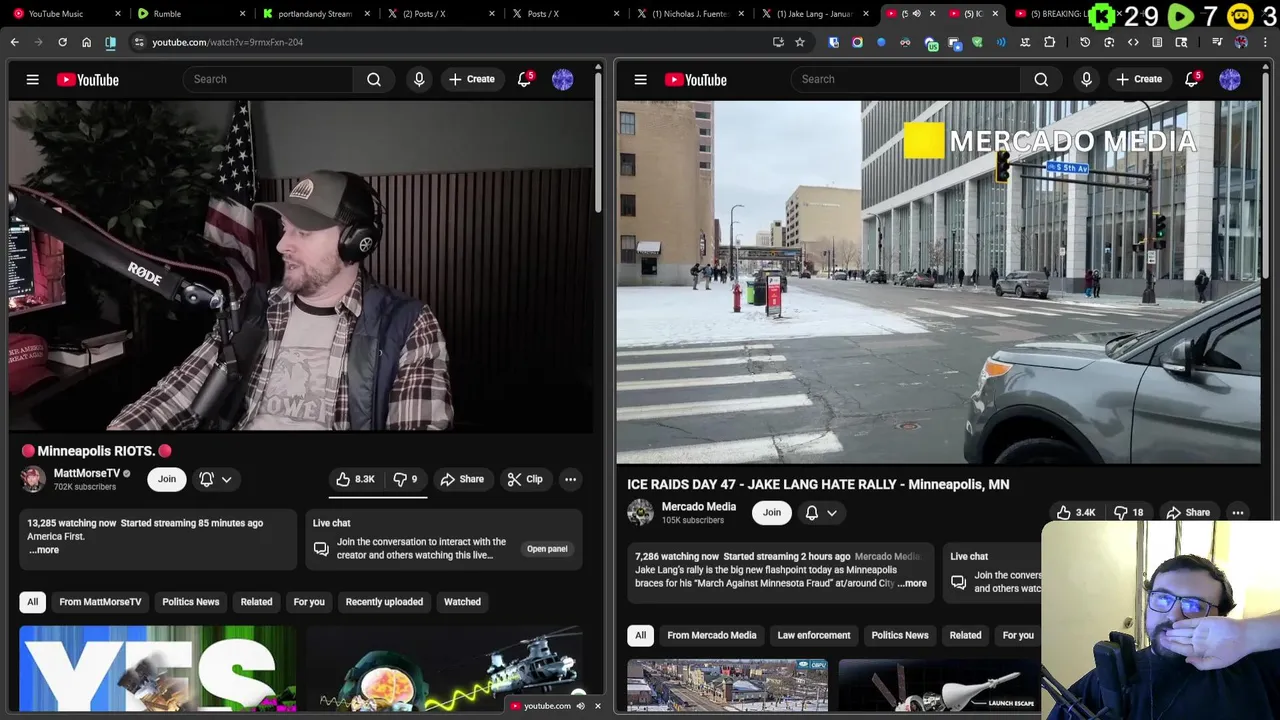Click the address bar showing youtube.com
Viewport: 1280px width, 720px height.
click(x=450, y=42)
